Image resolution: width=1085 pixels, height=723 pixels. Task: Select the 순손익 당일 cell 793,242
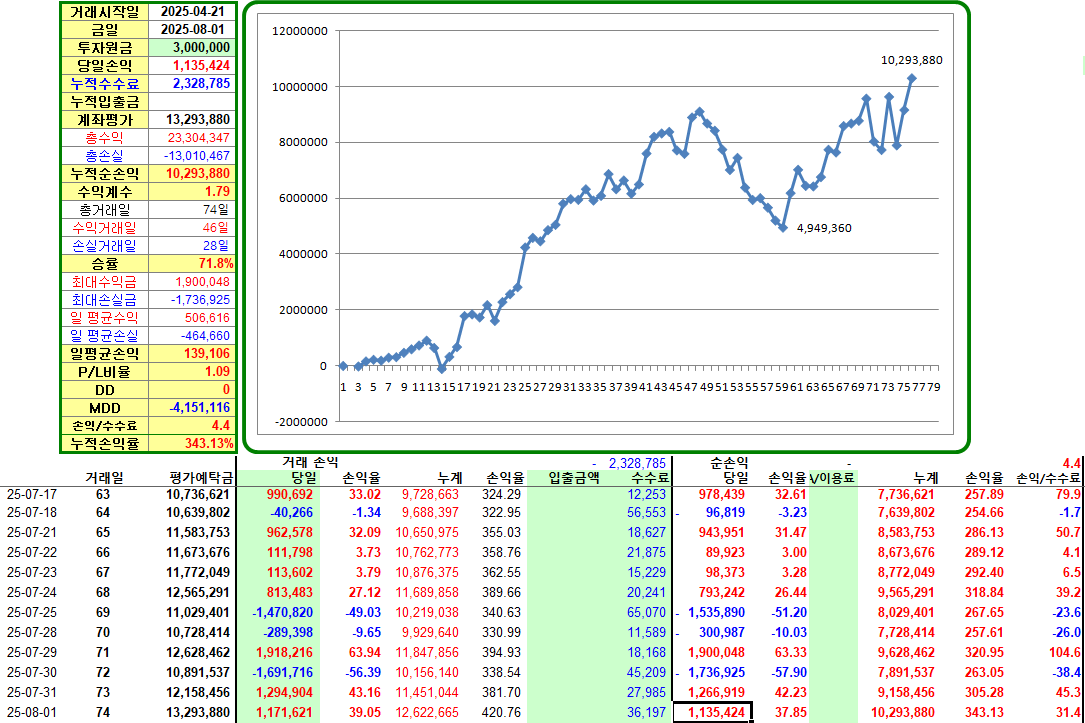click(x=721, y=593)
